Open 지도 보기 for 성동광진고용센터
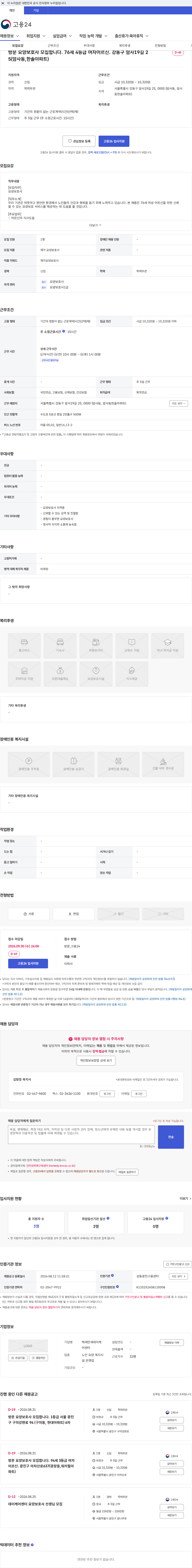 coord(179,1276)
